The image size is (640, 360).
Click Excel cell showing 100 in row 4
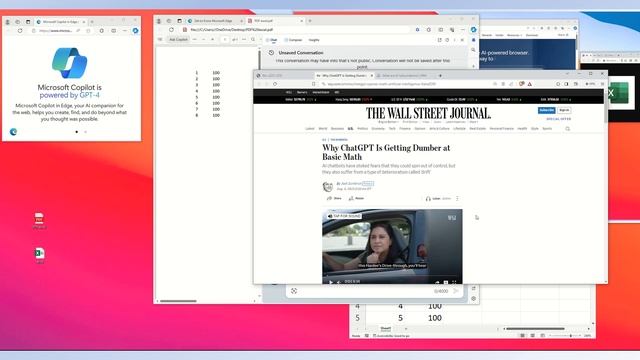(435, 306)
